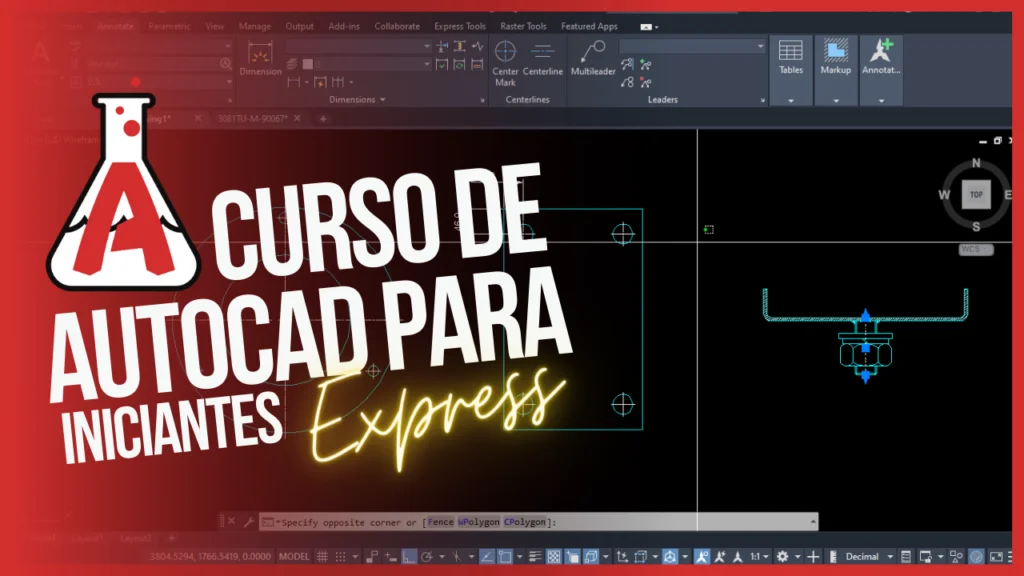Click the gear Workspace Switching icon

[782, 556]
